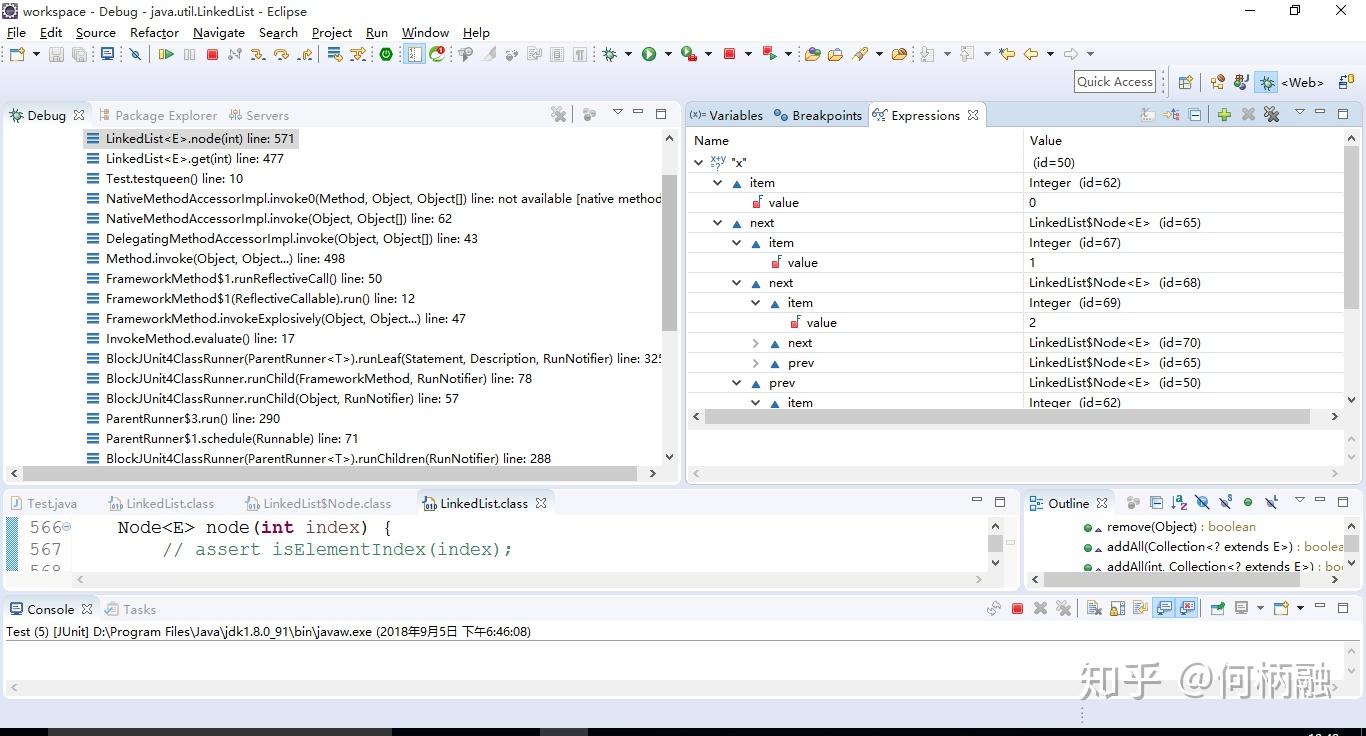Add a new expression with green plus
Screen dimensions: 1366x736
click(1224, 115)
